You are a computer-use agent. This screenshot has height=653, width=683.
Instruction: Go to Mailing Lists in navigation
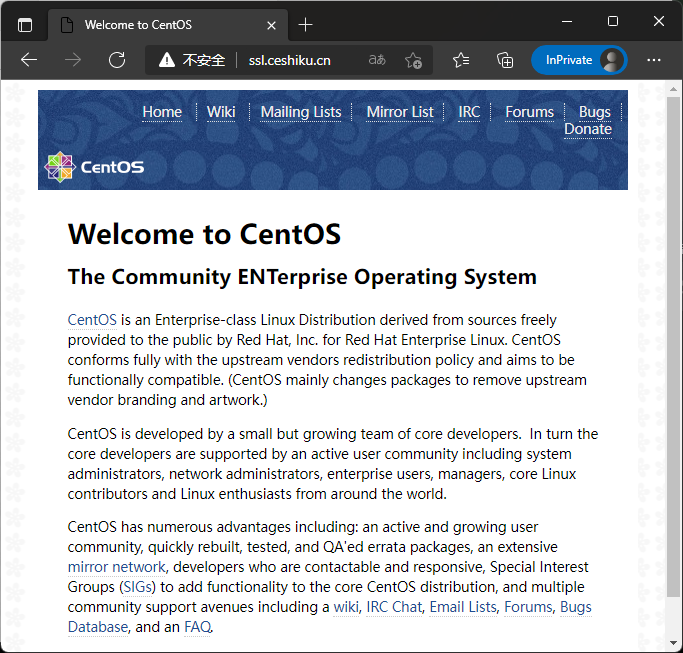tap(301, 112)
